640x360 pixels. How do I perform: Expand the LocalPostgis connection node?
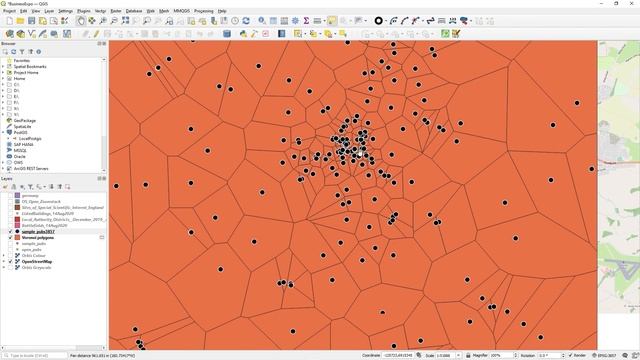point(8,139)
